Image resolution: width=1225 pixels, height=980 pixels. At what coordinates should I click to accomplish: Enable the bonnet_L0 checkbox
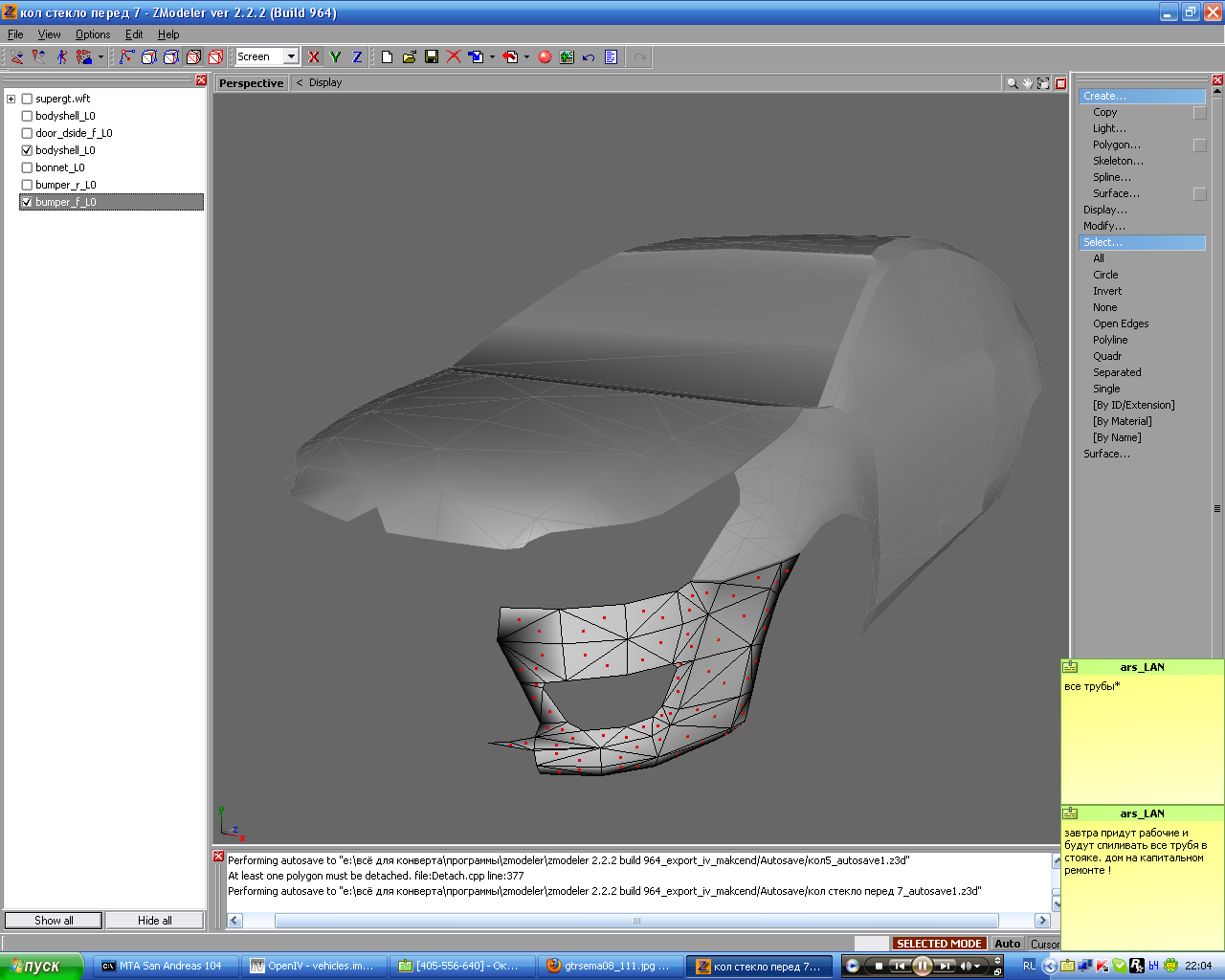[27, 167]
